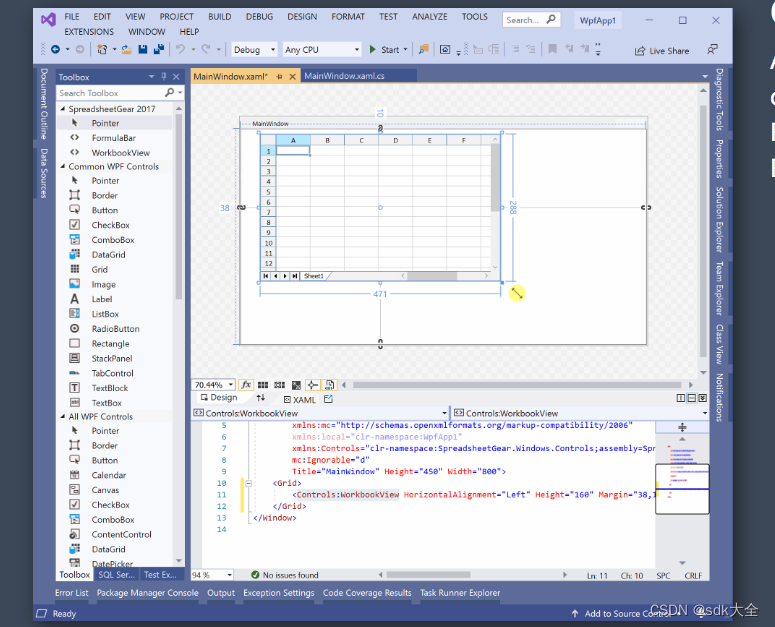775x627 pixels.
Task: Open the designer zoom 70.44% dropdown
Action: (x=230, y=384)
